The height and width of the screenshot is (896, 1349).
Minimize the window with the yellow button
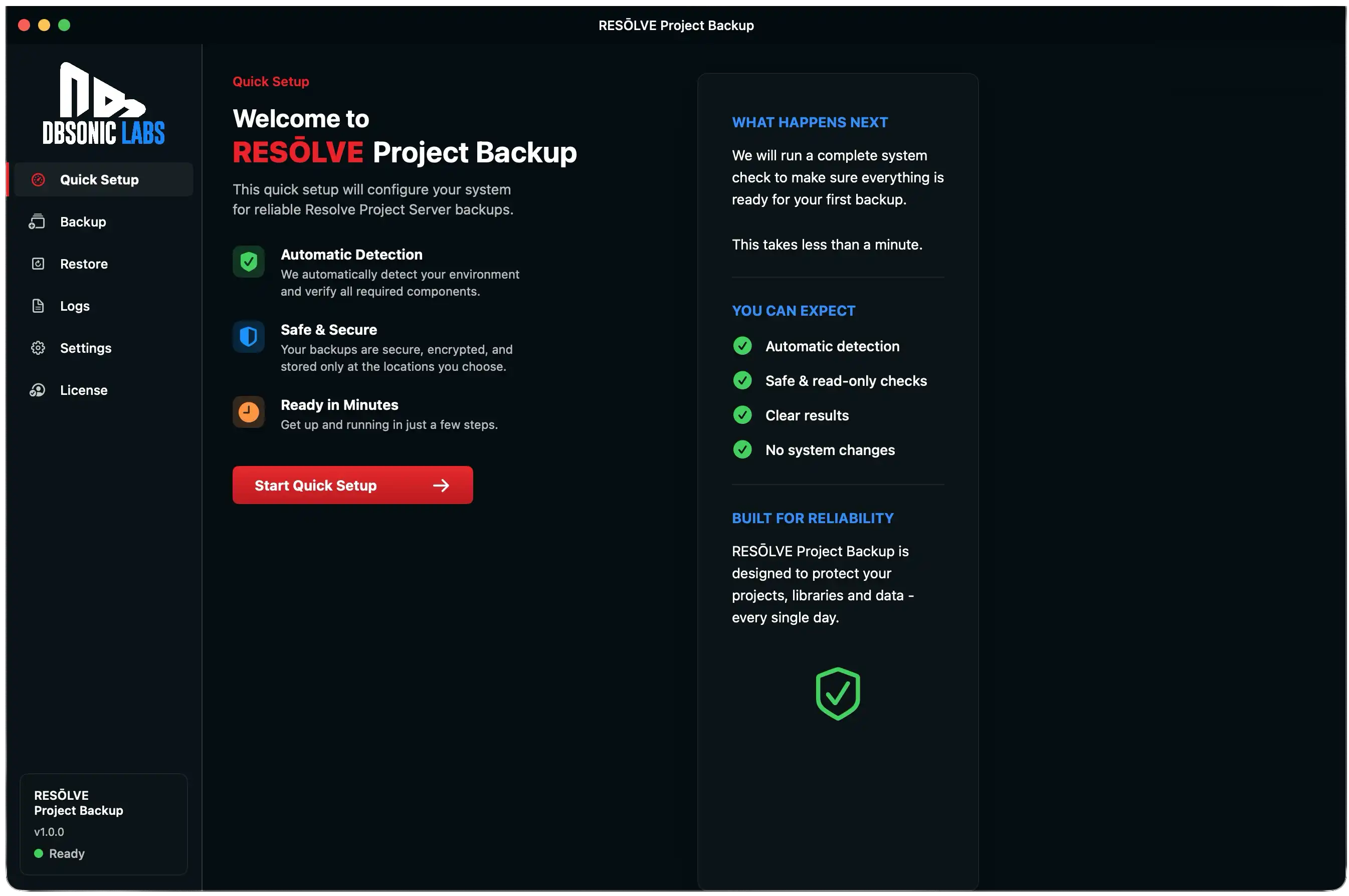(x=44, y=25)
